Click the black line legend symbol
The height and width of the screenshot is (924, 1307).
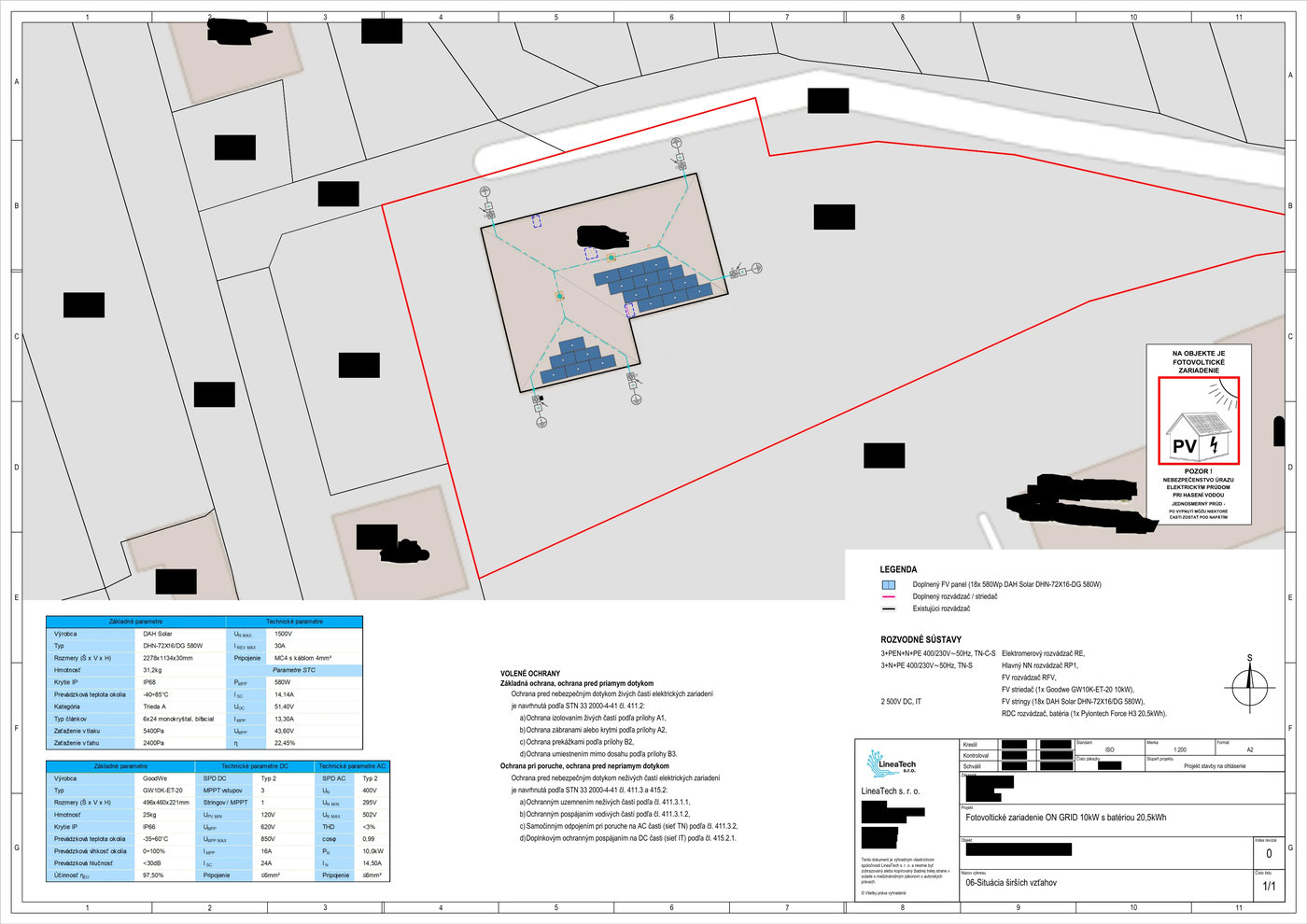pos(889,609)
